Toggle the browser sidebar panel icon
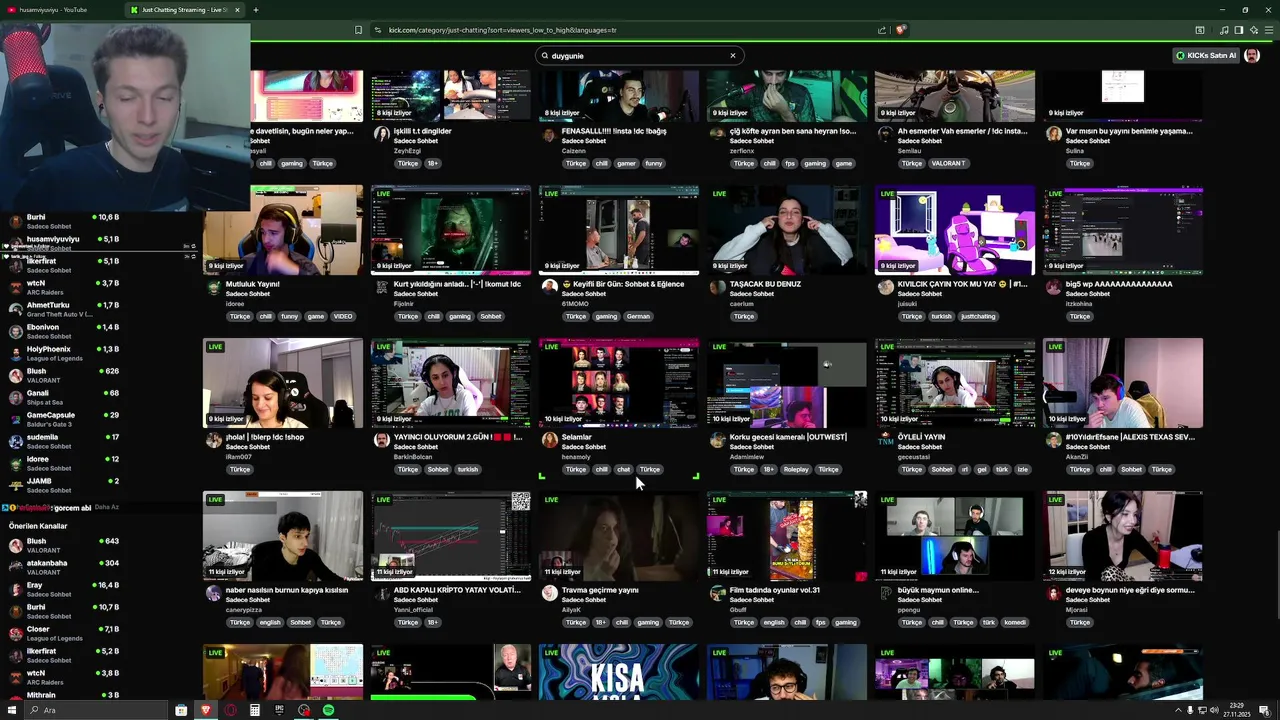The image size is (1280, 720). coord(1238,30)
